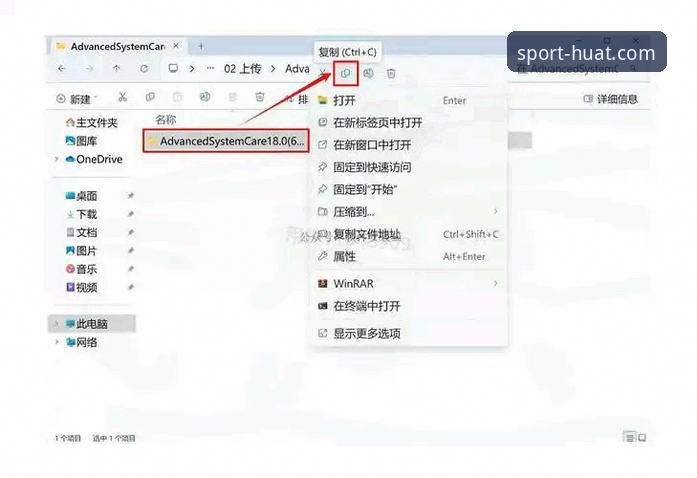Expand the arrow beside WinRAR

pos(495,283)
